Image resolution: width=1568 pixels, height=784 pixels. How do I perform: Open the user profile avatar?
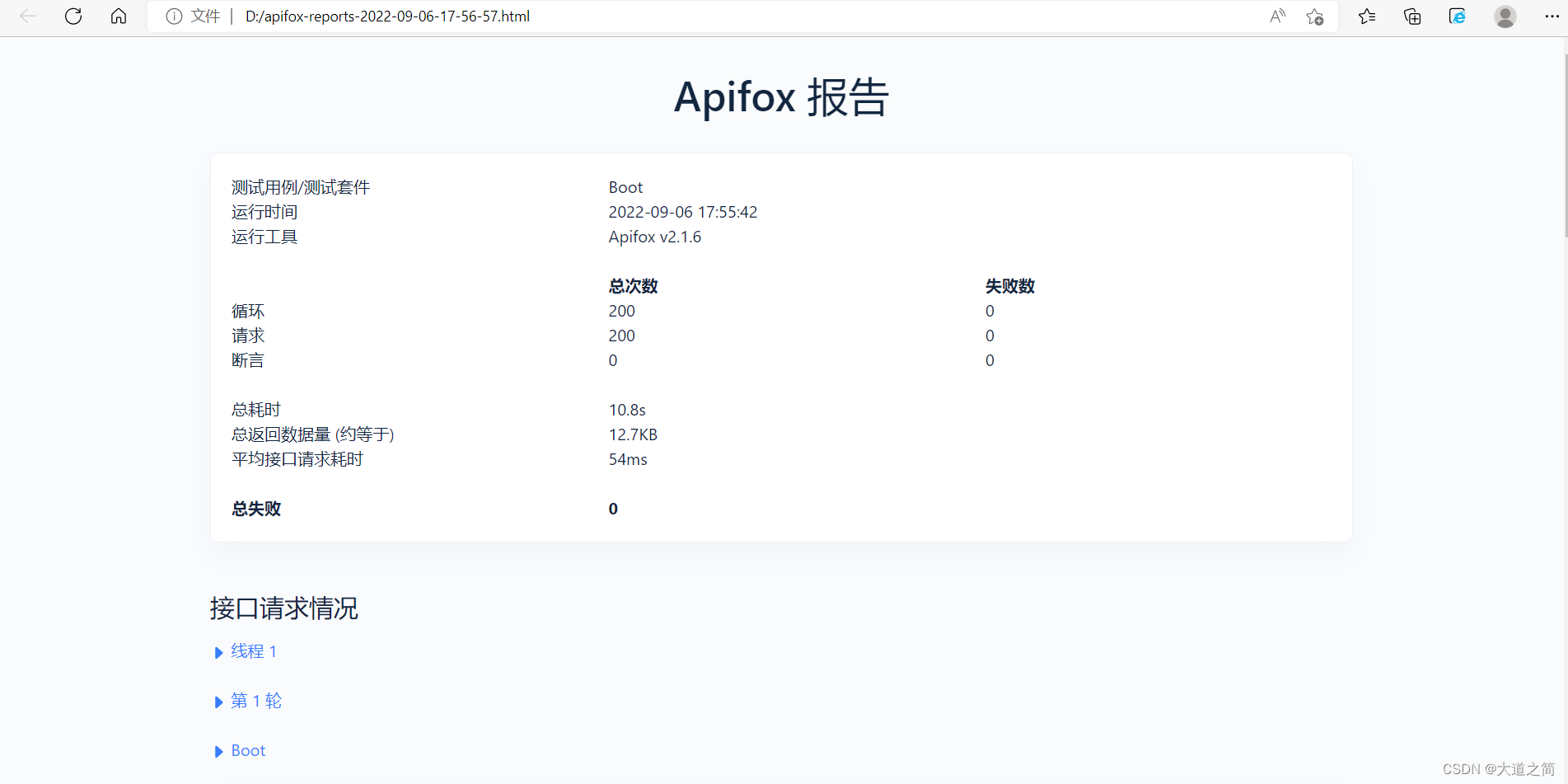[x=1505, y=16]
